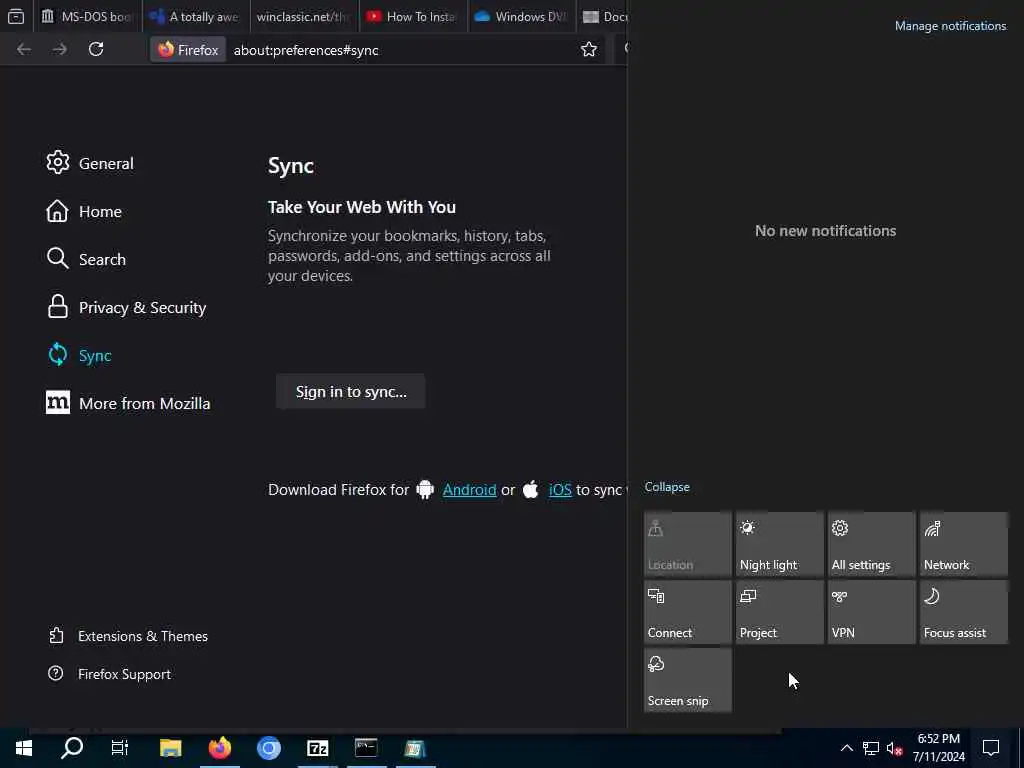
Task: Open Extensions & Themes
Action: (129, 635)
